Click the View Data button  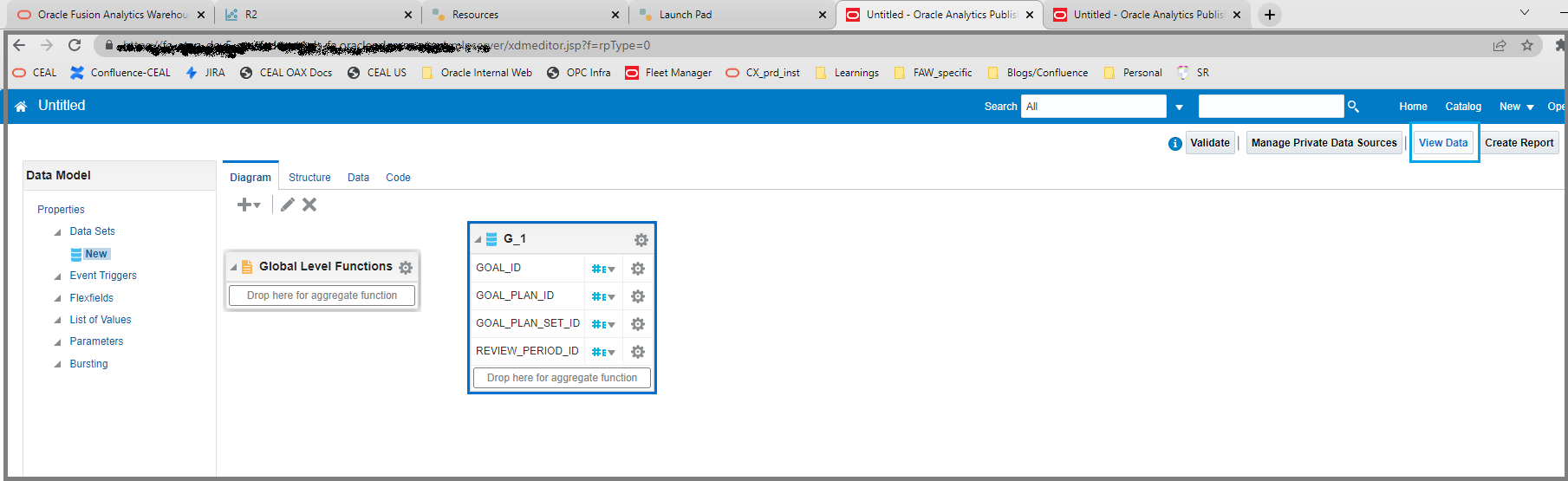pos(1443,143)
